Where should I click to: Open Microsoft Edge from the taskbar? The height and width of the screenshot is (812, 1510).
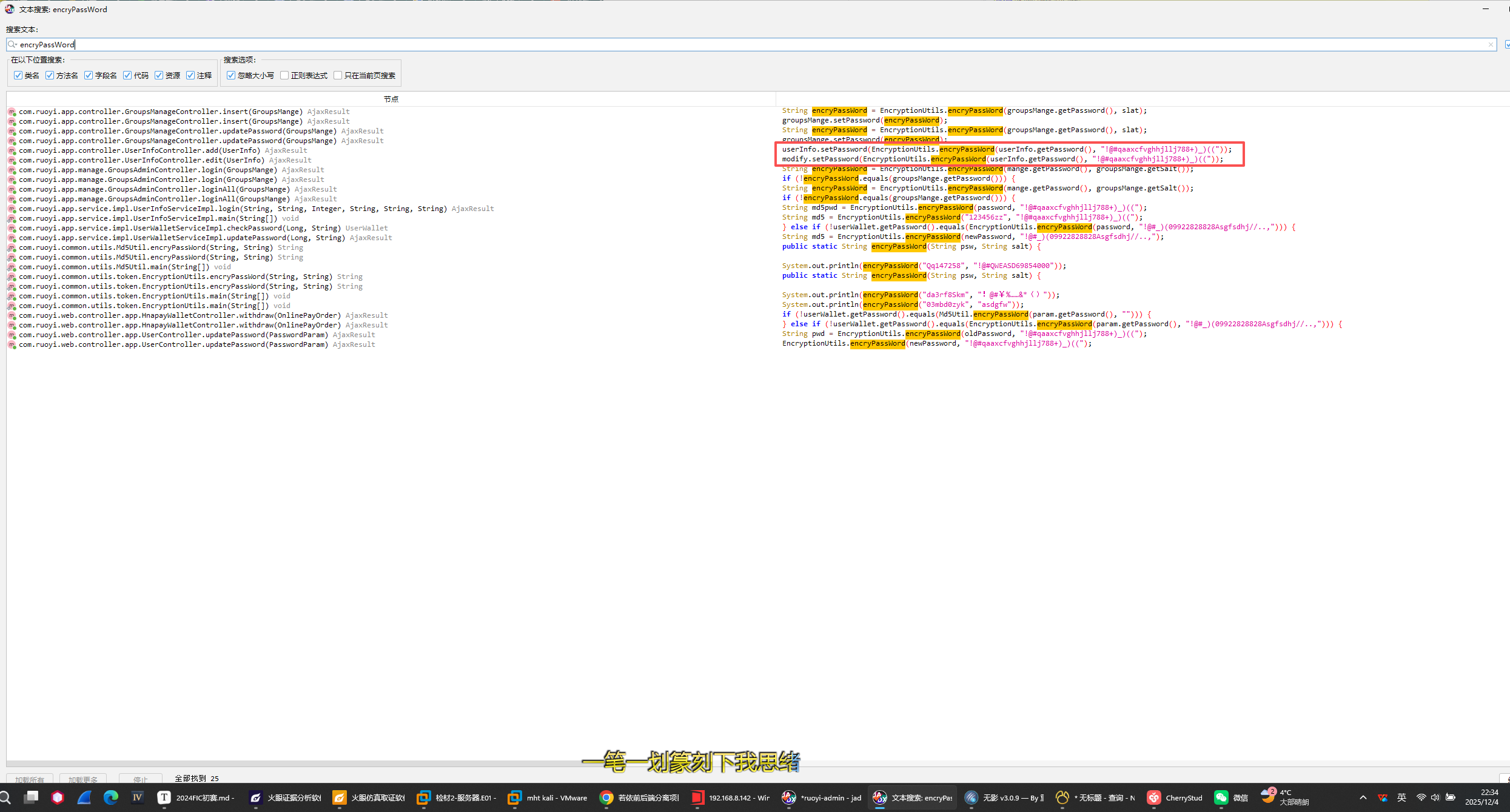click(x=111, y=797)
